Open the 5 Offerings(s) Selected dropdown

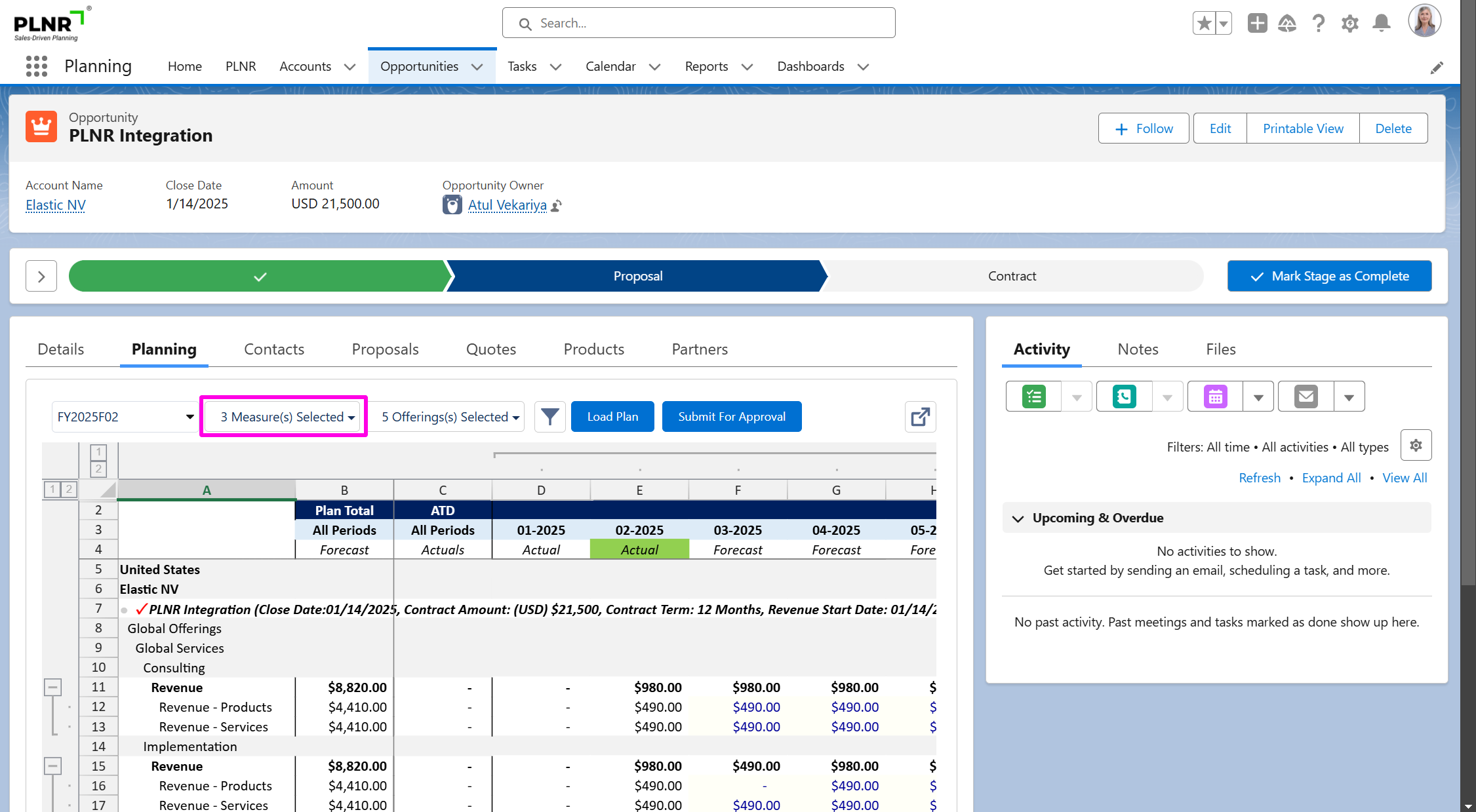[450, 417]
